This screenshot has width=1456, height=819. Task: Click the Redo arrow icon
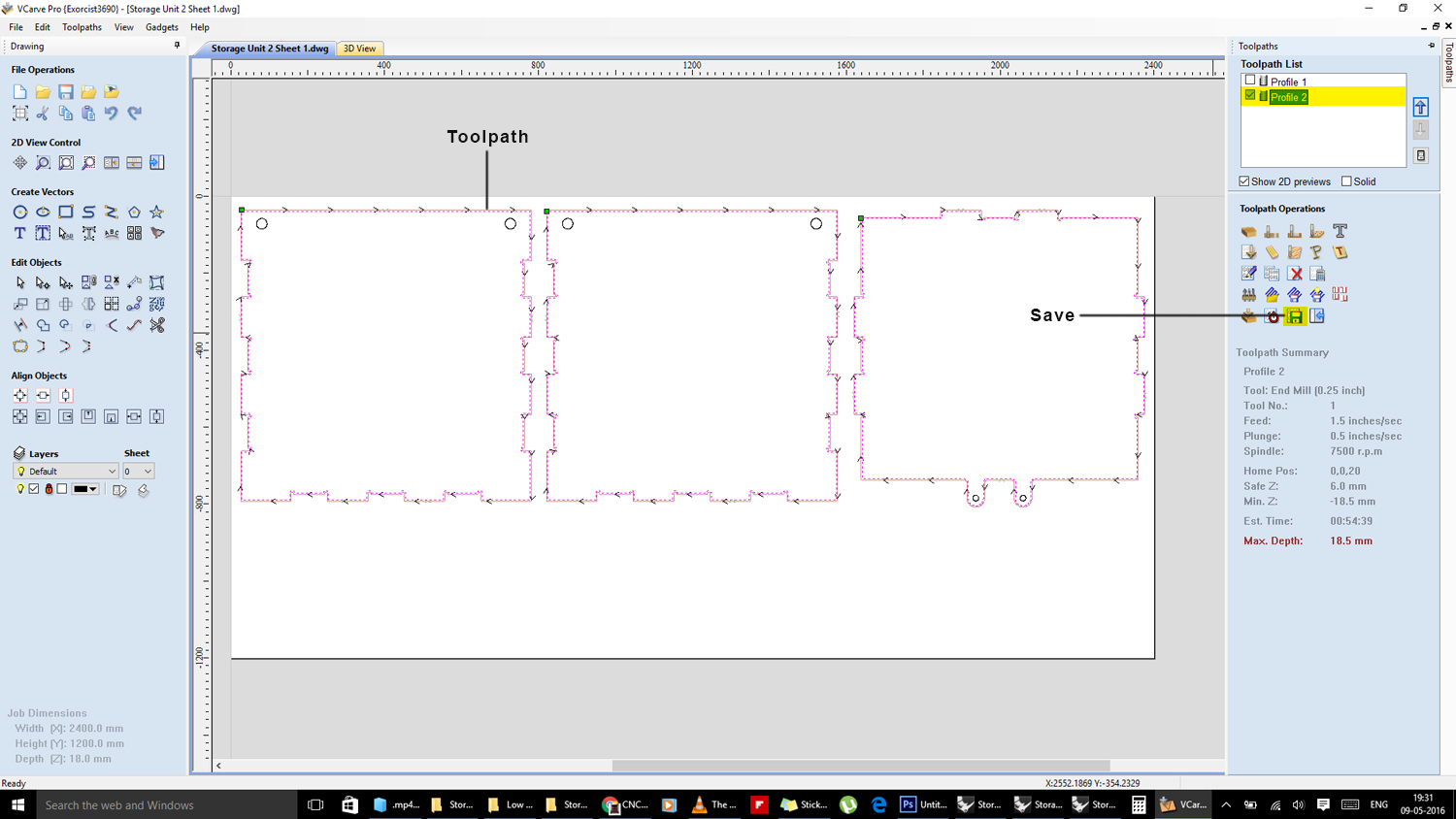click(134, 114)
